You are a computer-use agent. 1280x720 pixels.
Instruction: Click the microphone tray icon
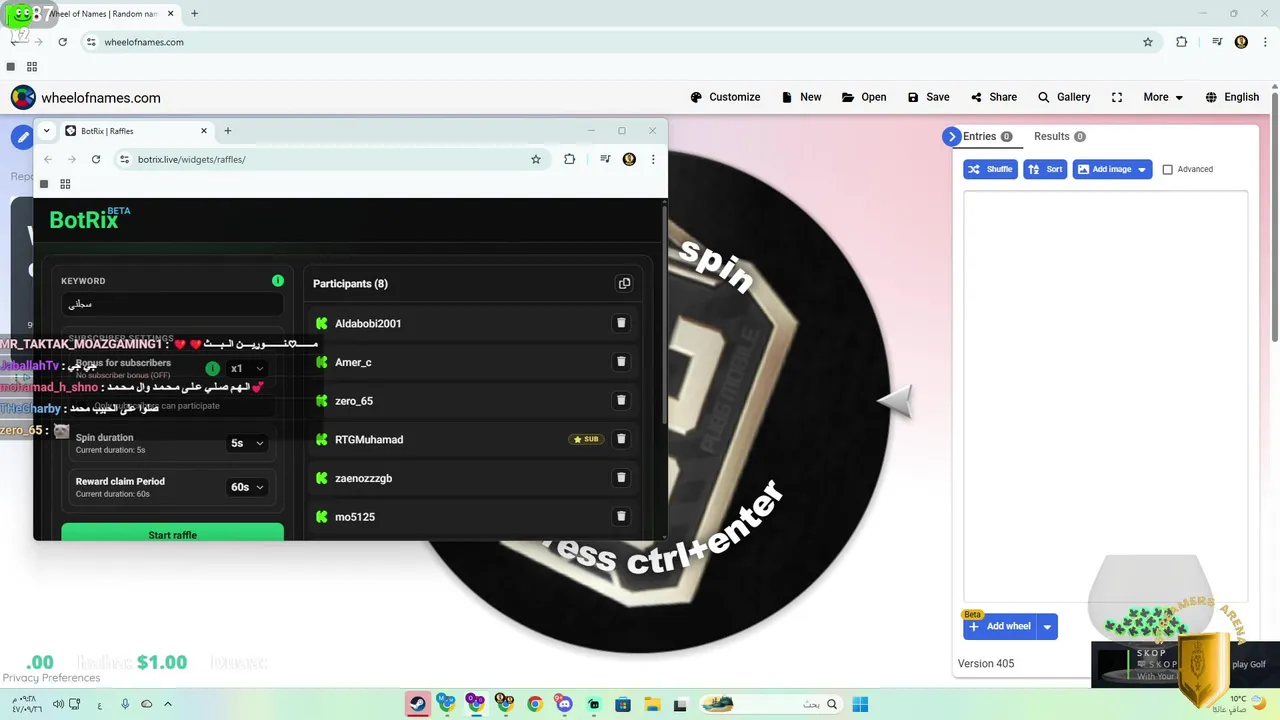pyautogui.click(x=125, y=704)
